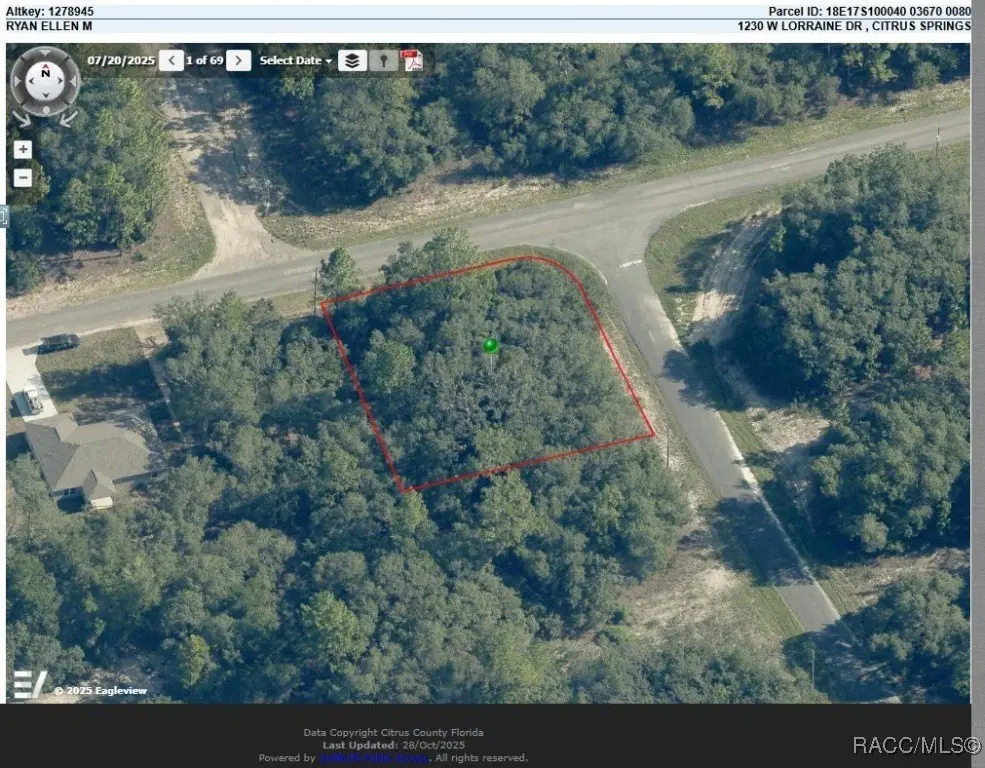Open the Select Date dropdown

pyautogui.click(x=295, y=60)
